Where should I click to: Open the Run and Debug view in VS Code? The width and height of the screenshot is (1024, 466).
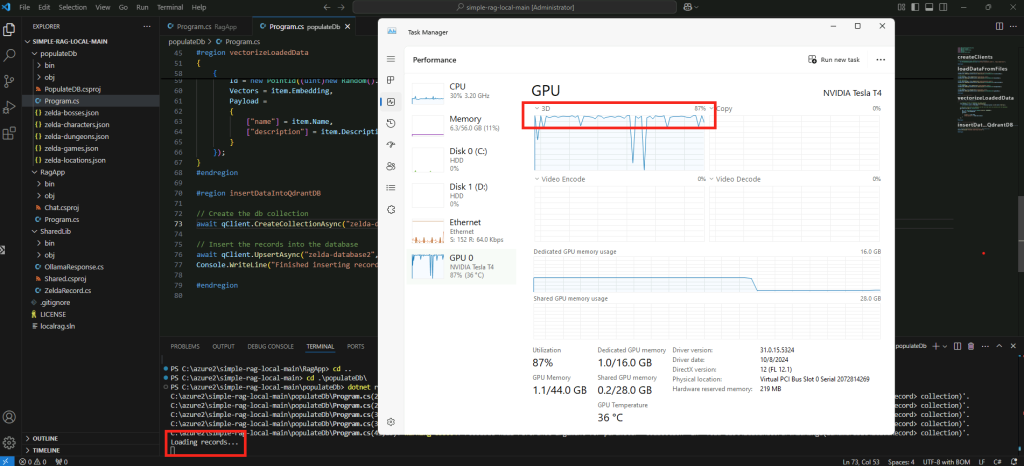coord(9,107)
